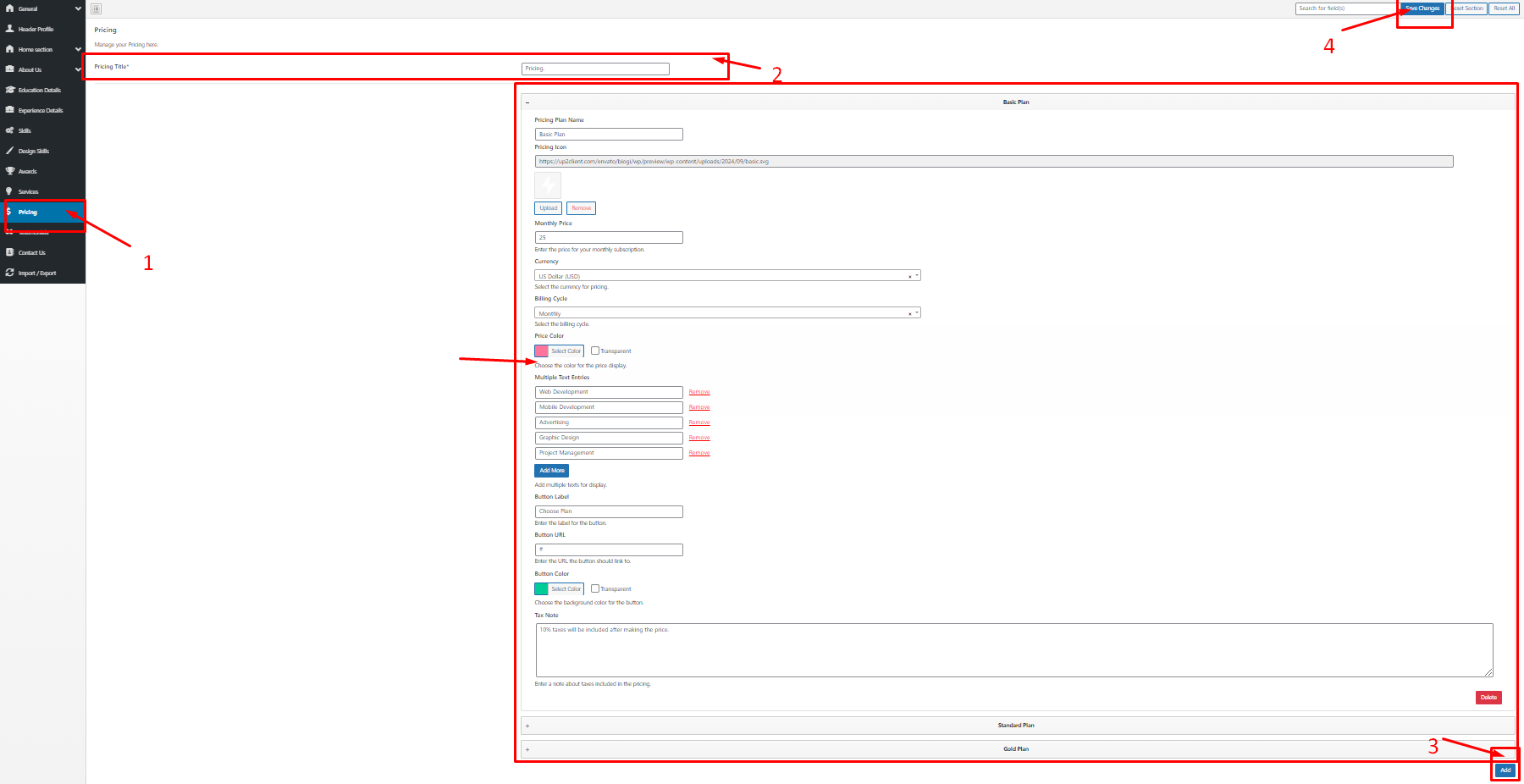
Task: Remove the Web Development text entry
Action: (x=699, y=392)
